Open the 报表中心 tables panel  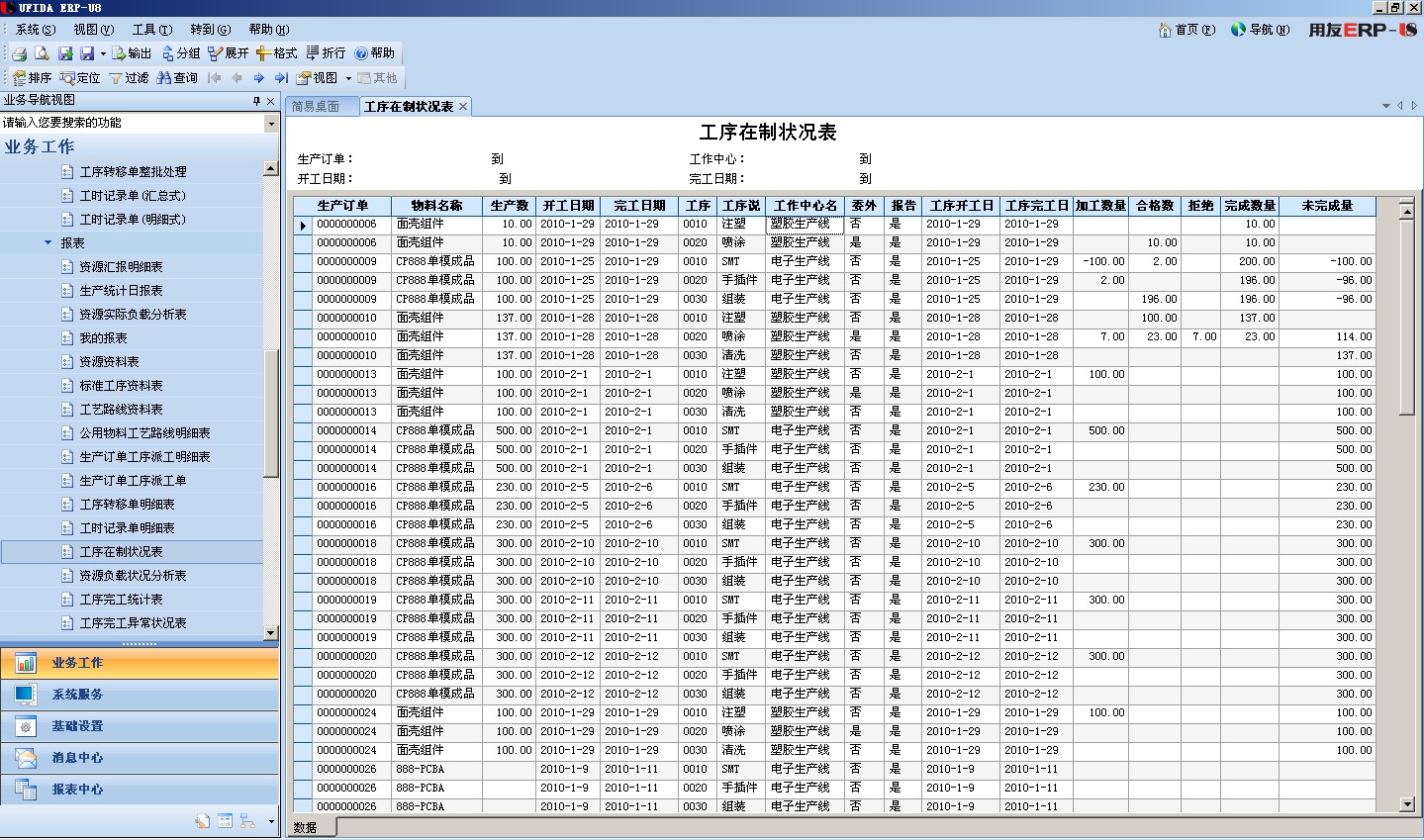tap(140, 790)
